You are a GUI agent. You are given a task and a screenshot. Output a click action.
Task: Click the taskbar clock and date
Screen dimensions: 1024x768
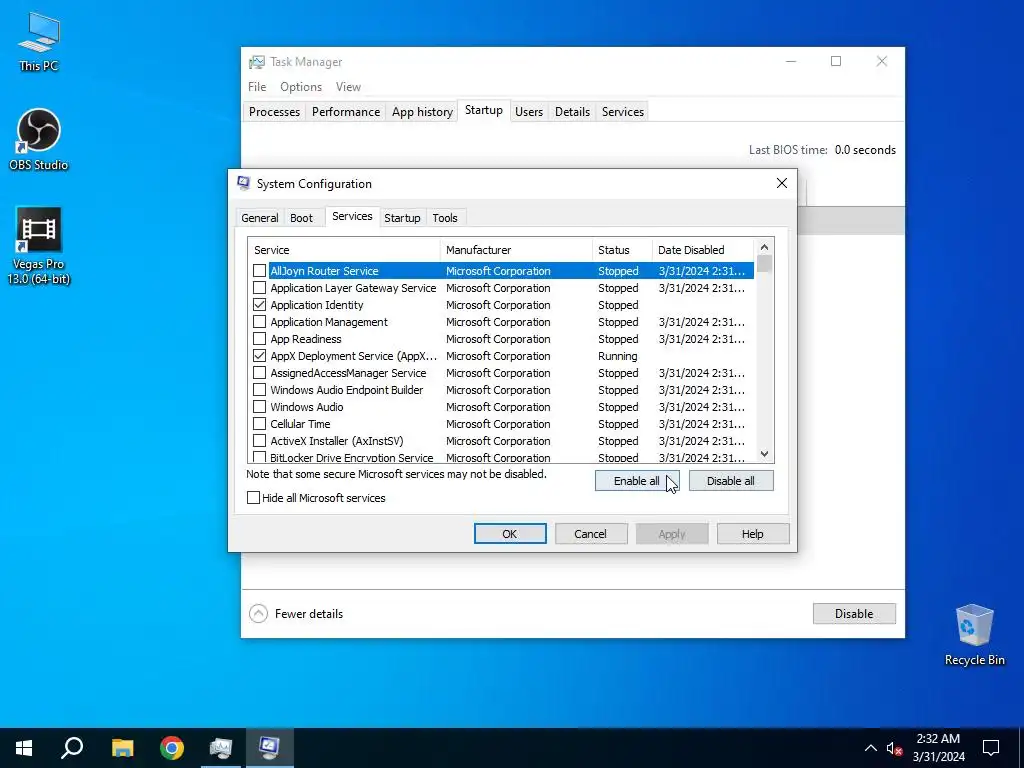point(938,748)
